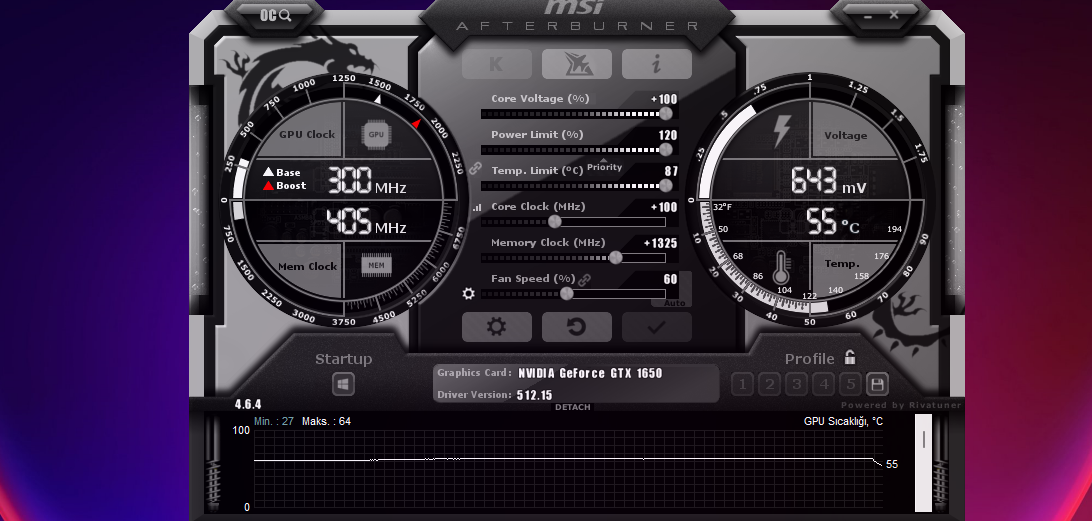Select profile slot 2

[769, 384]
